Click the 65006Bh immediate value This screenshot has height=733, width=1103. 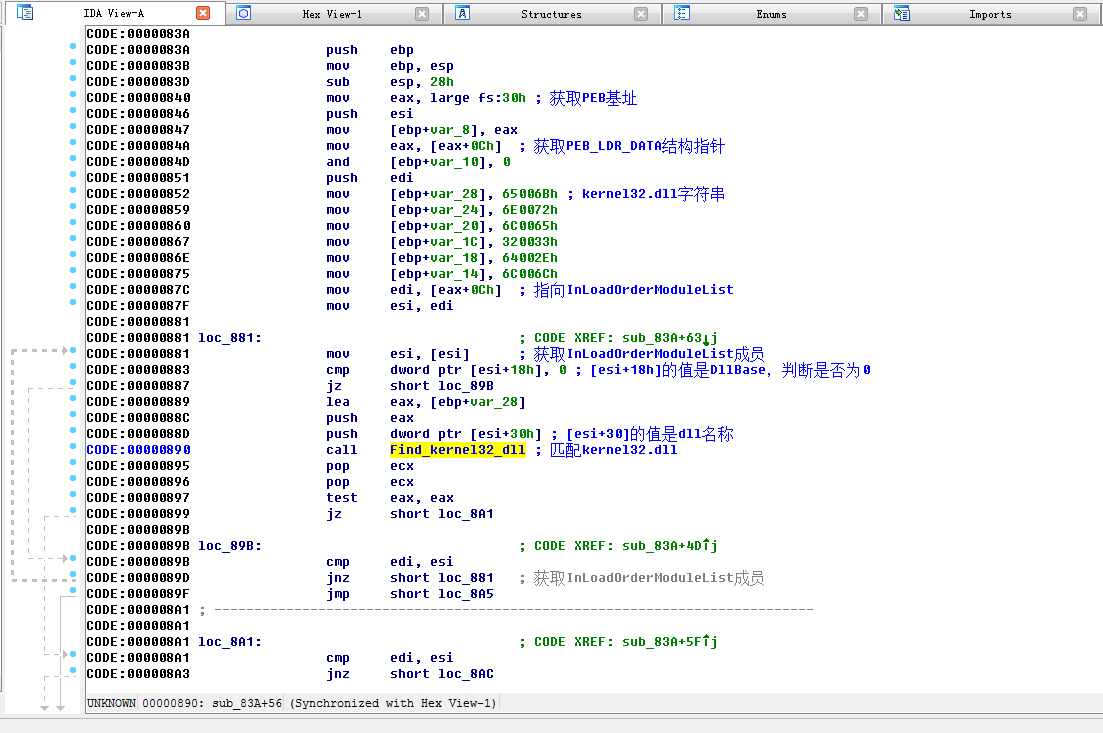point(530,193)
